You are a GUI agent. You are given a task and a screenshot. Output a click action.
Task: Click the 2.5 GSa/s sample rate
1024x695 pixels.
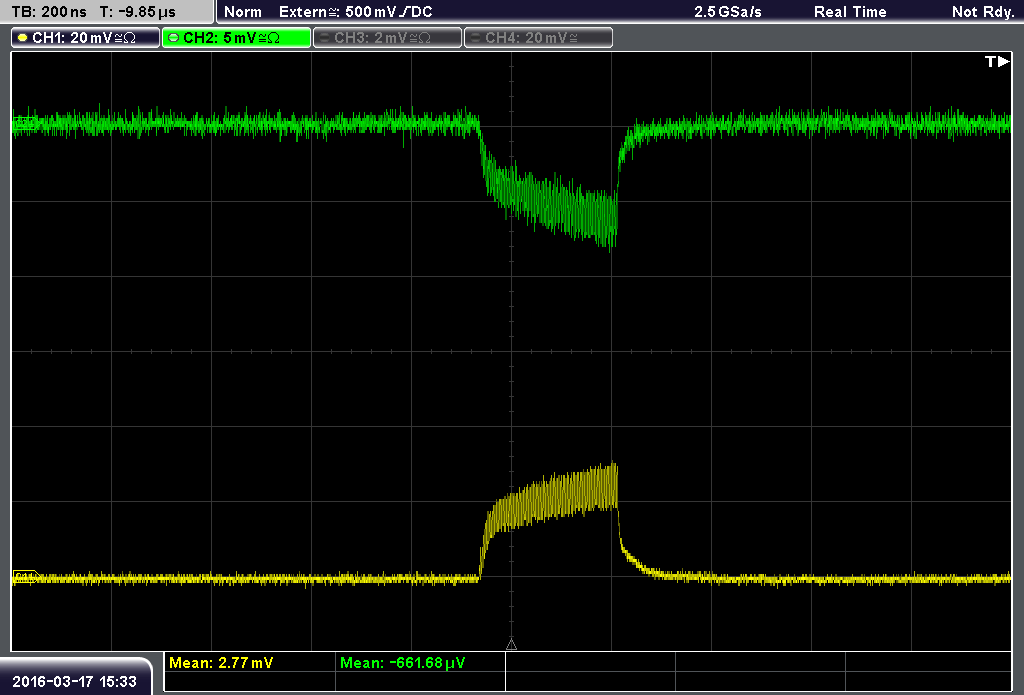click(728, 12)
